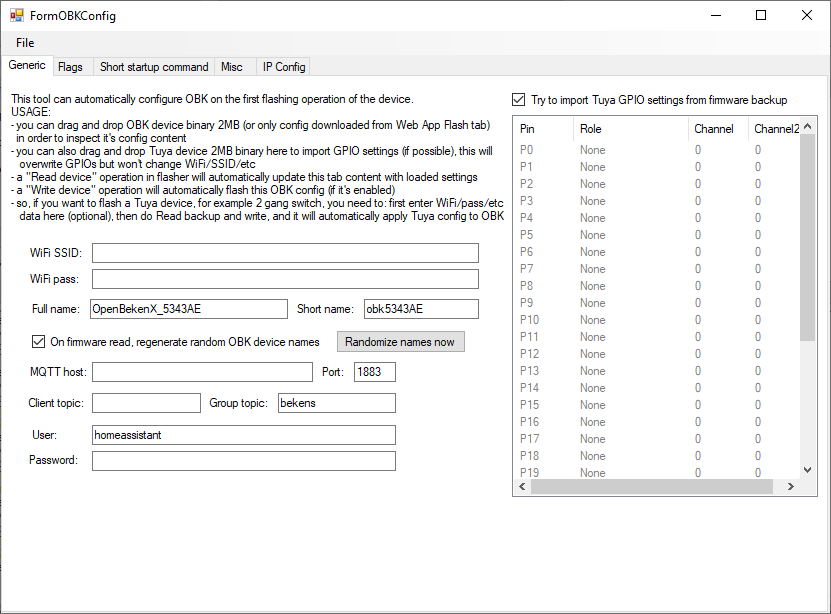
Task: Click the FormOBKConfig window title icon
Action: tap(16, 16)
